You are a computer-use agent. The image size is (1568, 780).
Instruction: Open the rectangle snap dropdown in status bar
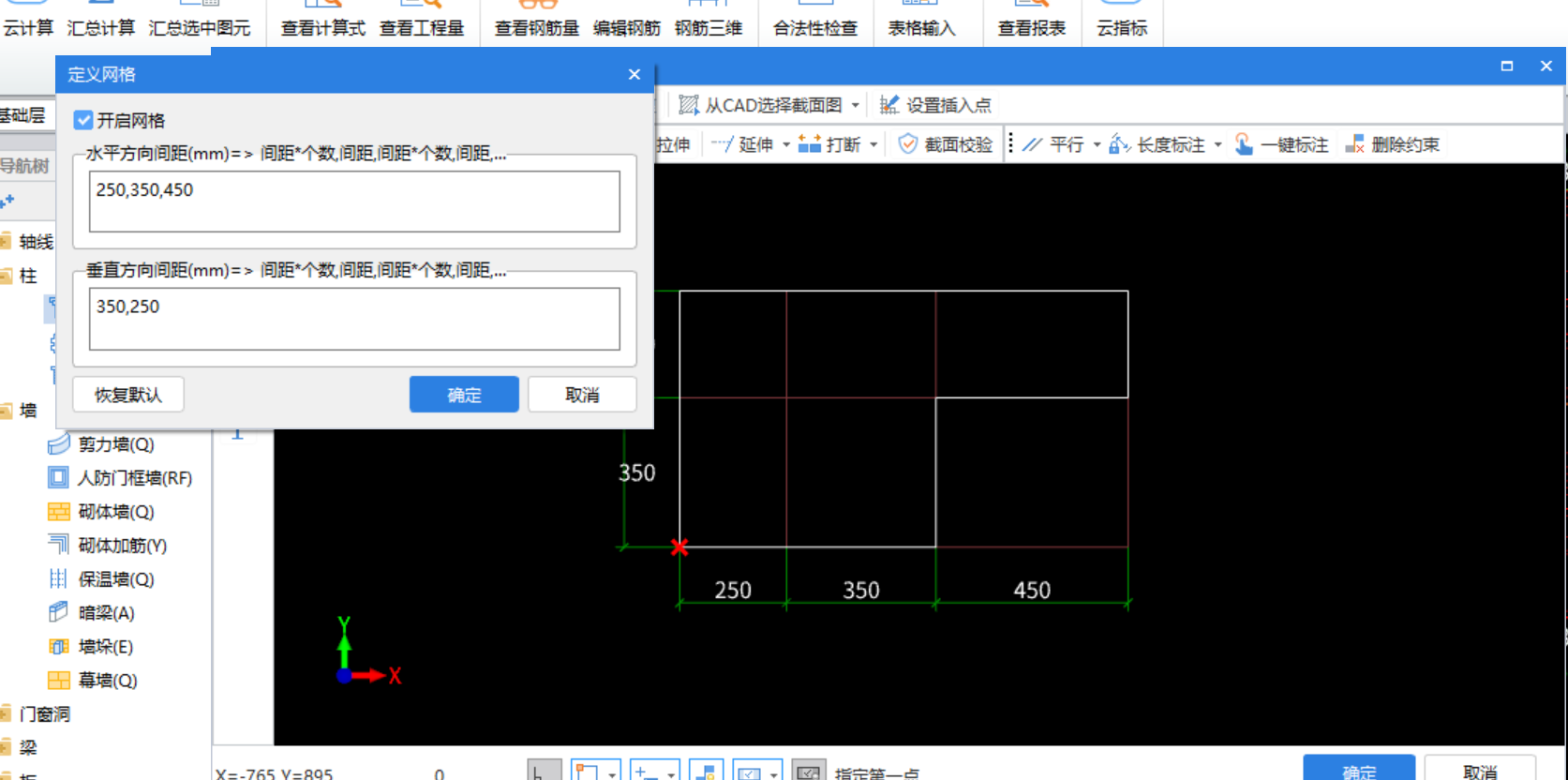pyautogui.click(x=612, y=774)
